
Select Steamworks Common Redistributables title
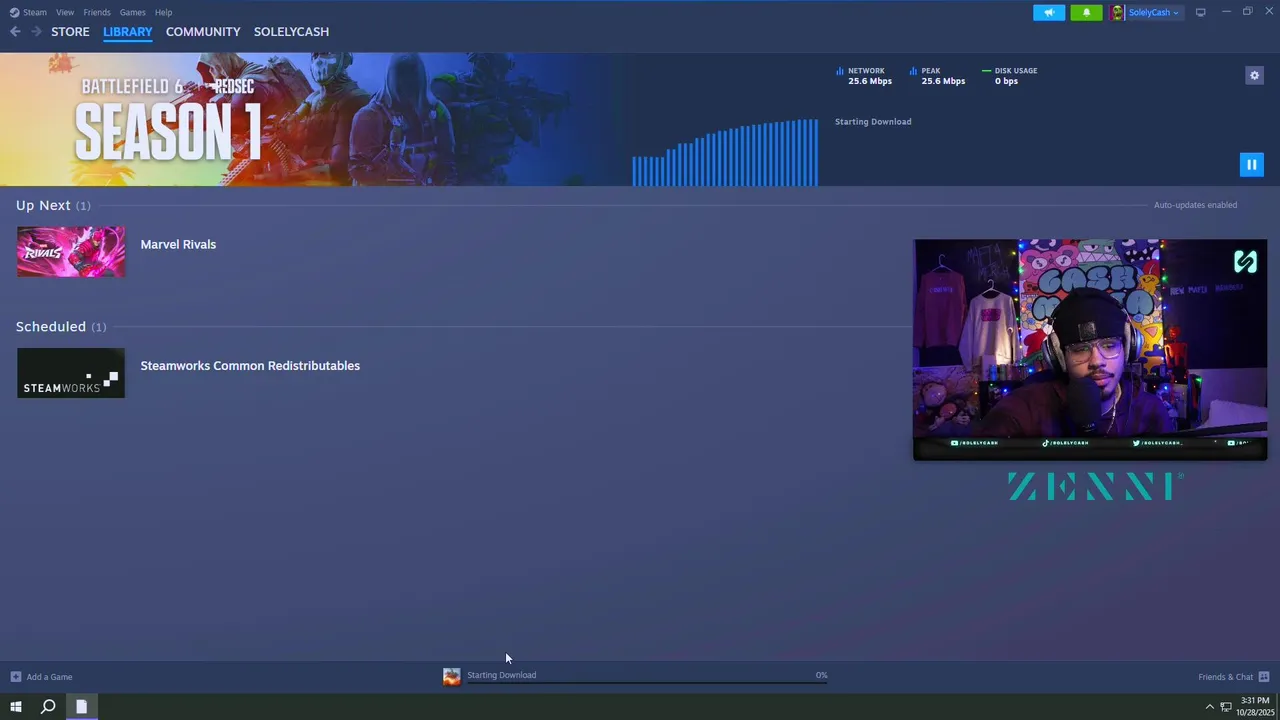[250, 365]
